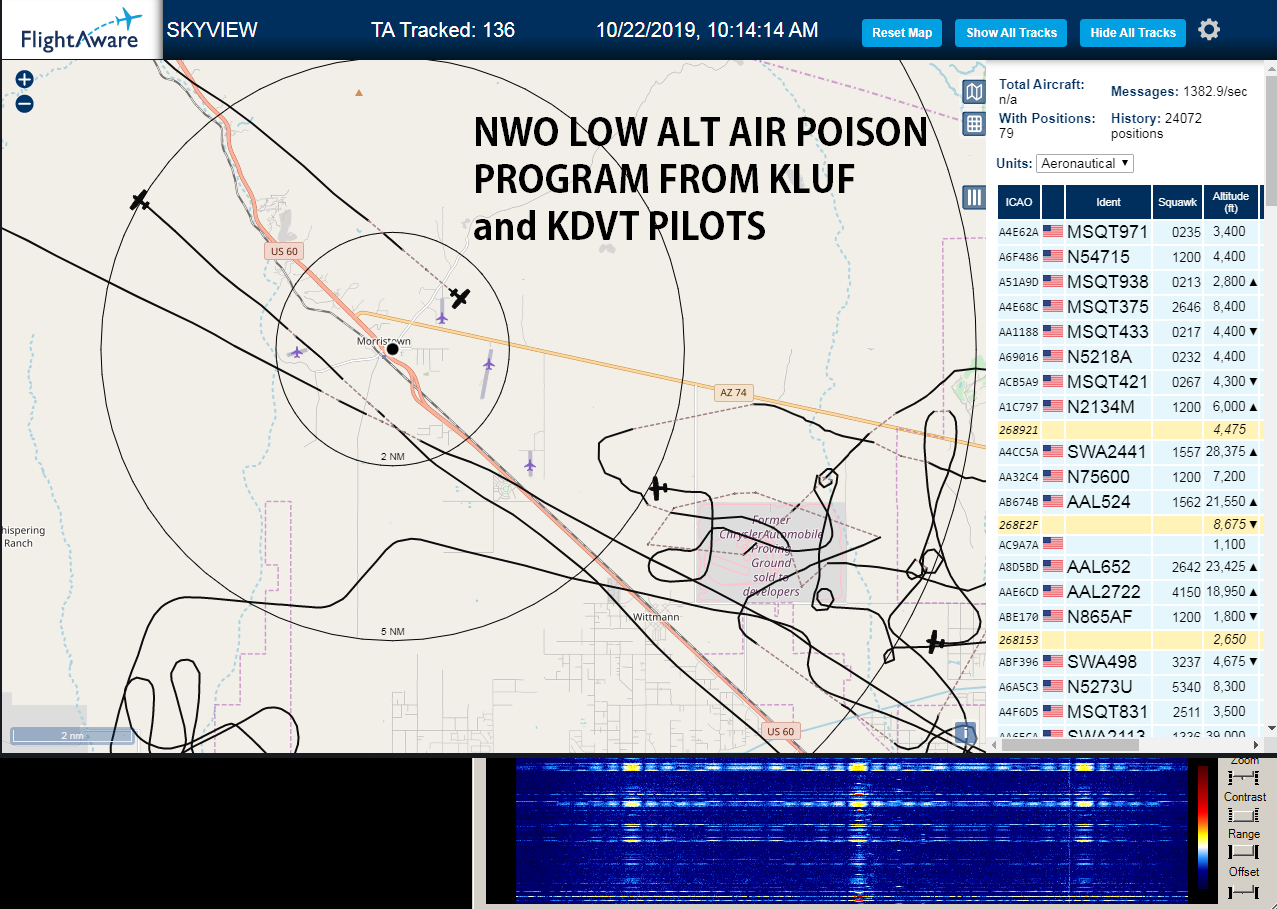The width and height of the screenshot is (1277, 909).
Task: Select the black aircraft southeast near US 60
Action: click(934, 642)
